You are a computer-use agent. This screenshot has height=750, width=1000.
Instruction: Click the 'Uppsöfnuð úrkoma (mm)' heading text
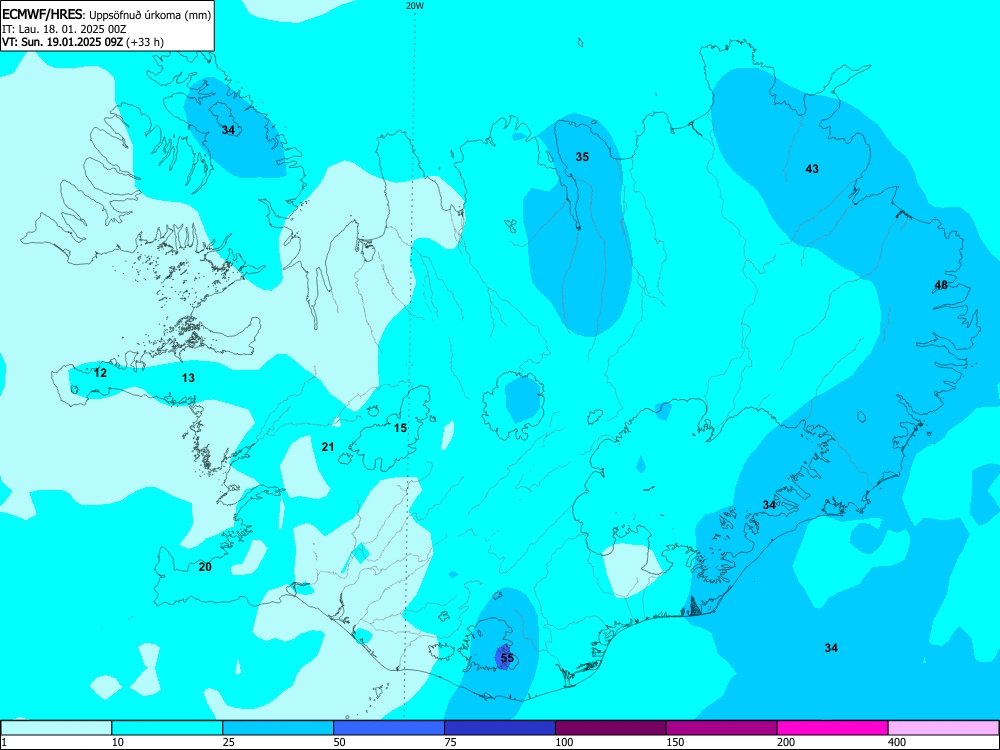[x=149, y=16]
